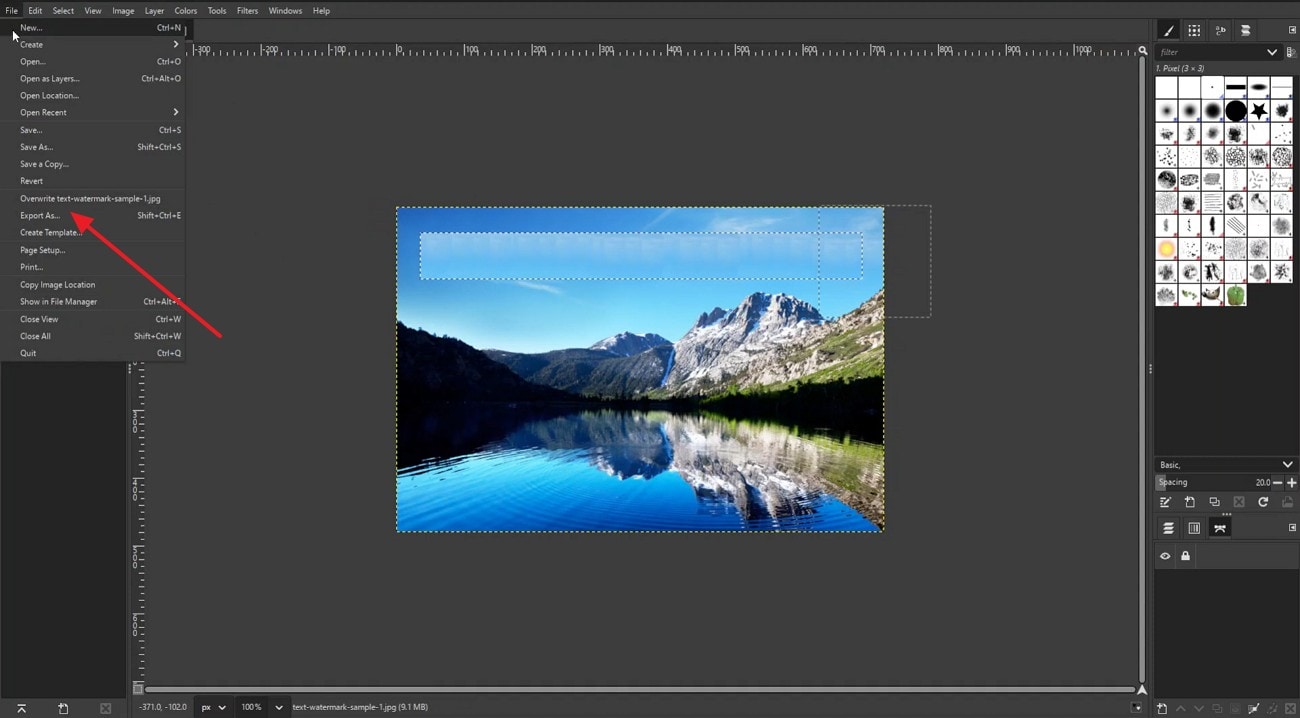This screenshot has width=1300, height=718.
Task: Open the px unit dropdown in the status bar
Action: tap(213, 707)
